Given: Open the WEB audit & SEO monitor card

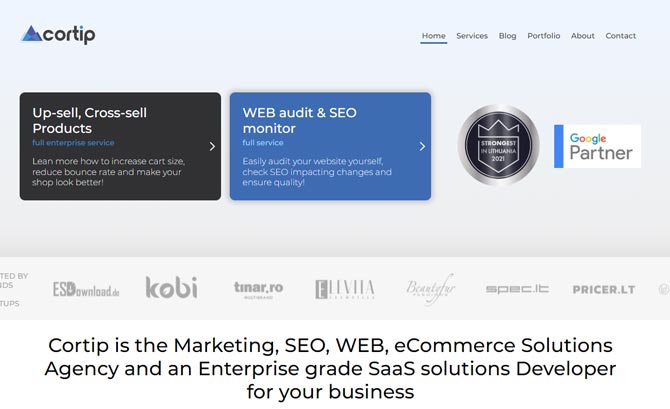Looking at the screenshot, I should [x=330, y=146].
